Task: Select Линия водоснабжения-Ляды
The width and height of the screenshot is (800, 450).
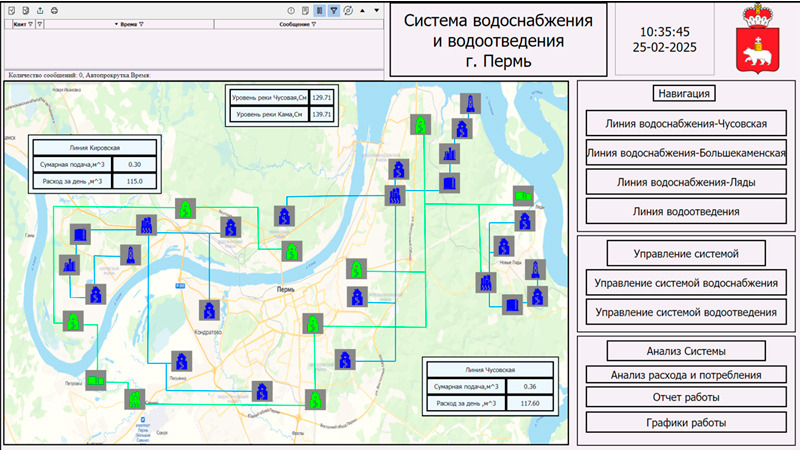Action: click(686, 182)
